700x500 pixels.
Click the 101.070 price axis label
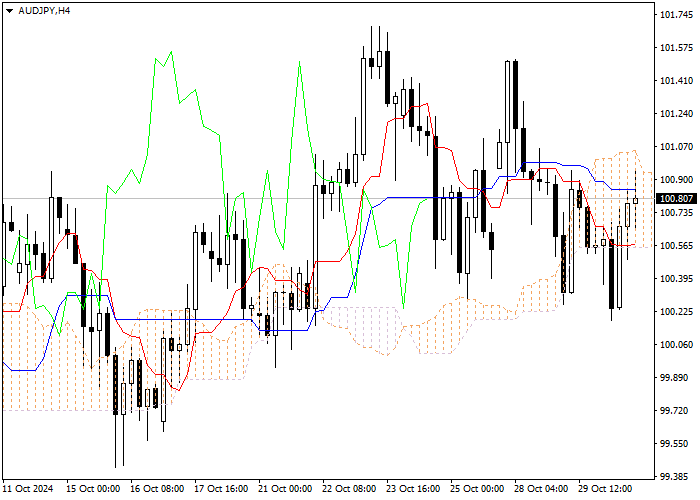pos(676,146)
